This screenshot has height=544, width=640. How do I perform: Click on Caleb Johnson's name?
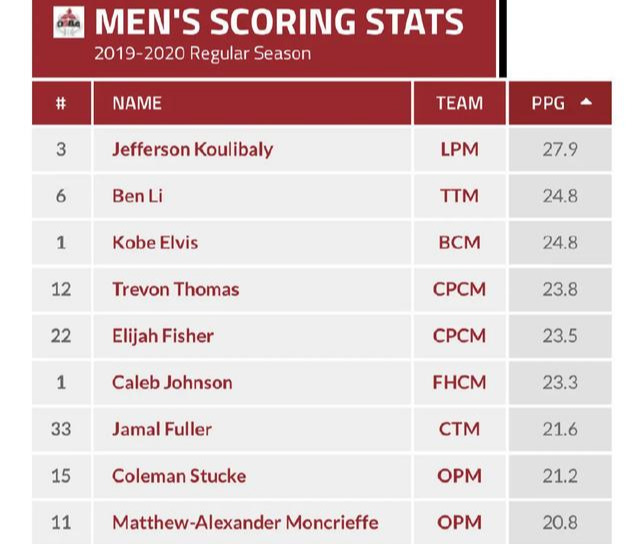[x=172, y=382]
